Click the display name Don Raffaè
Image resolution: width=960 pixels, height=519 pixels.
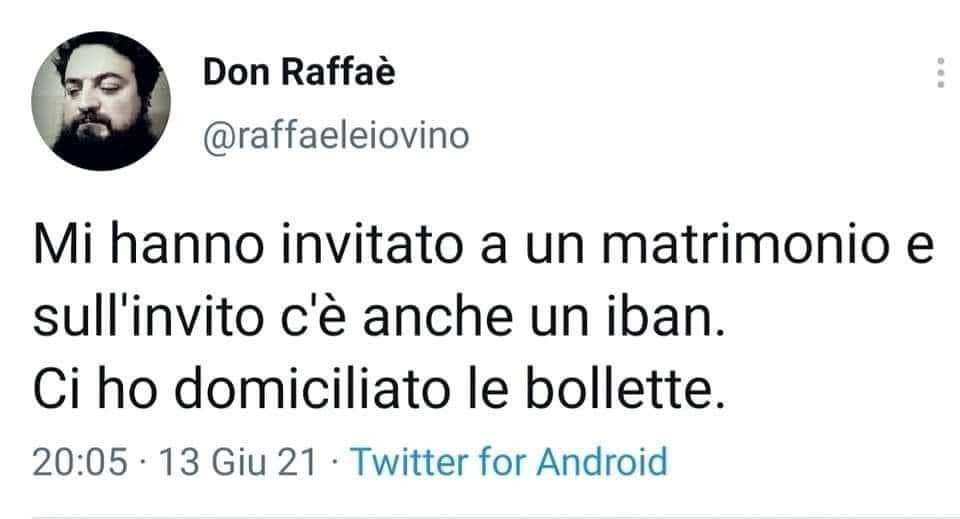(299, 72)
